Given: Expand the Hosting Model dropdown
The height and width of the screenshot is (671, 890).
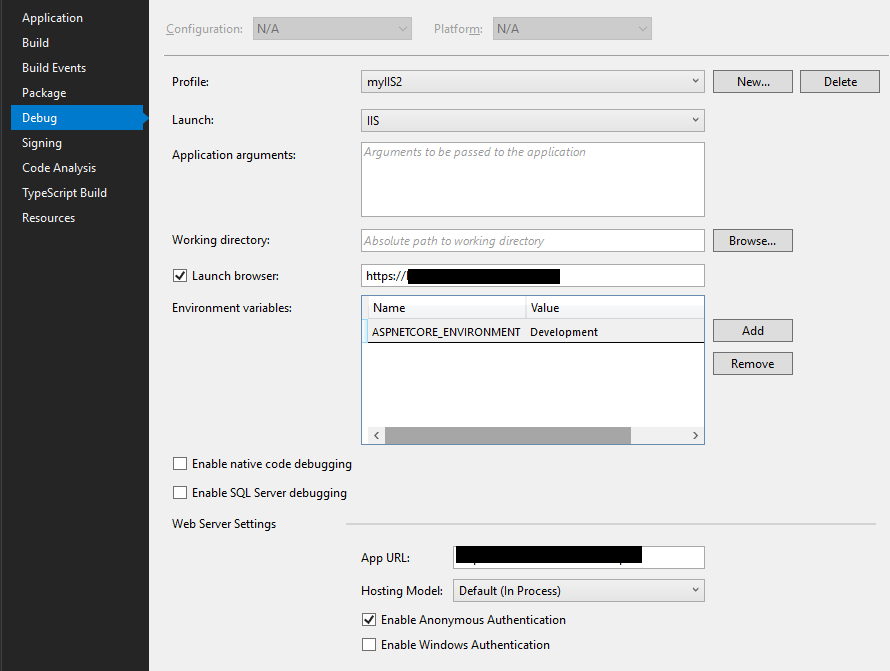Looking at the screenshot, I should (578, 591).
